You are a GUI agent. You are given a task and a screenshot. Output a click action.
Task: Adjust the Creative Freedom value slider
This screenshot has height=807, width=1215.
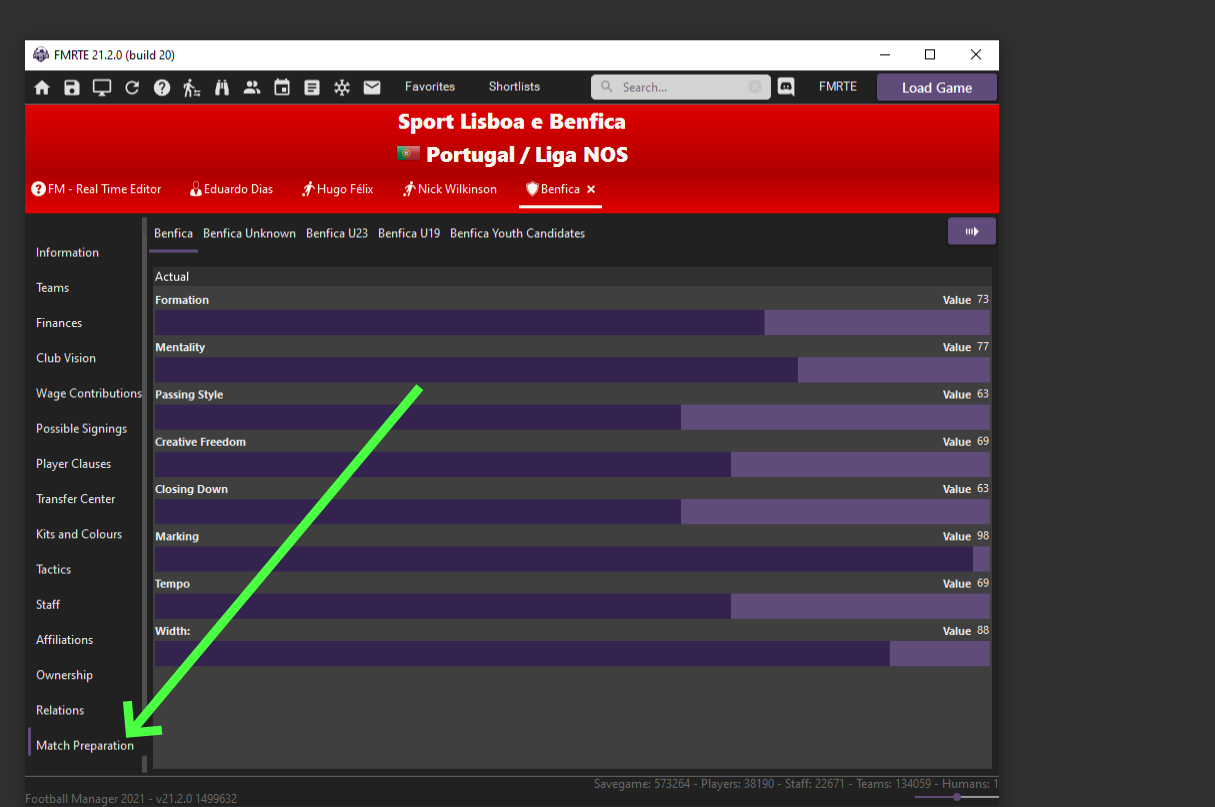pos(572,464)
